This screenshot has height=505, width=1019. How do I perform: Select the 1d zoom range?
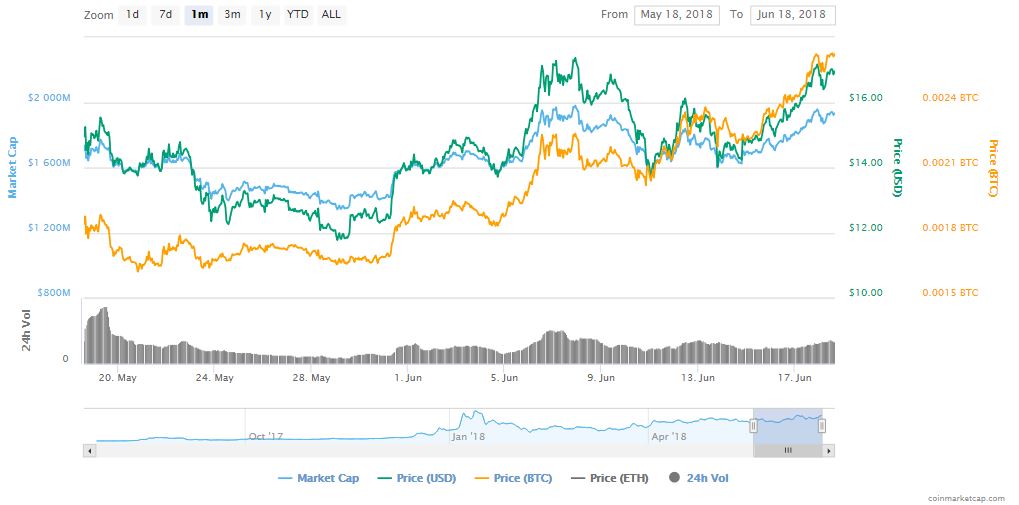(132, 15)
